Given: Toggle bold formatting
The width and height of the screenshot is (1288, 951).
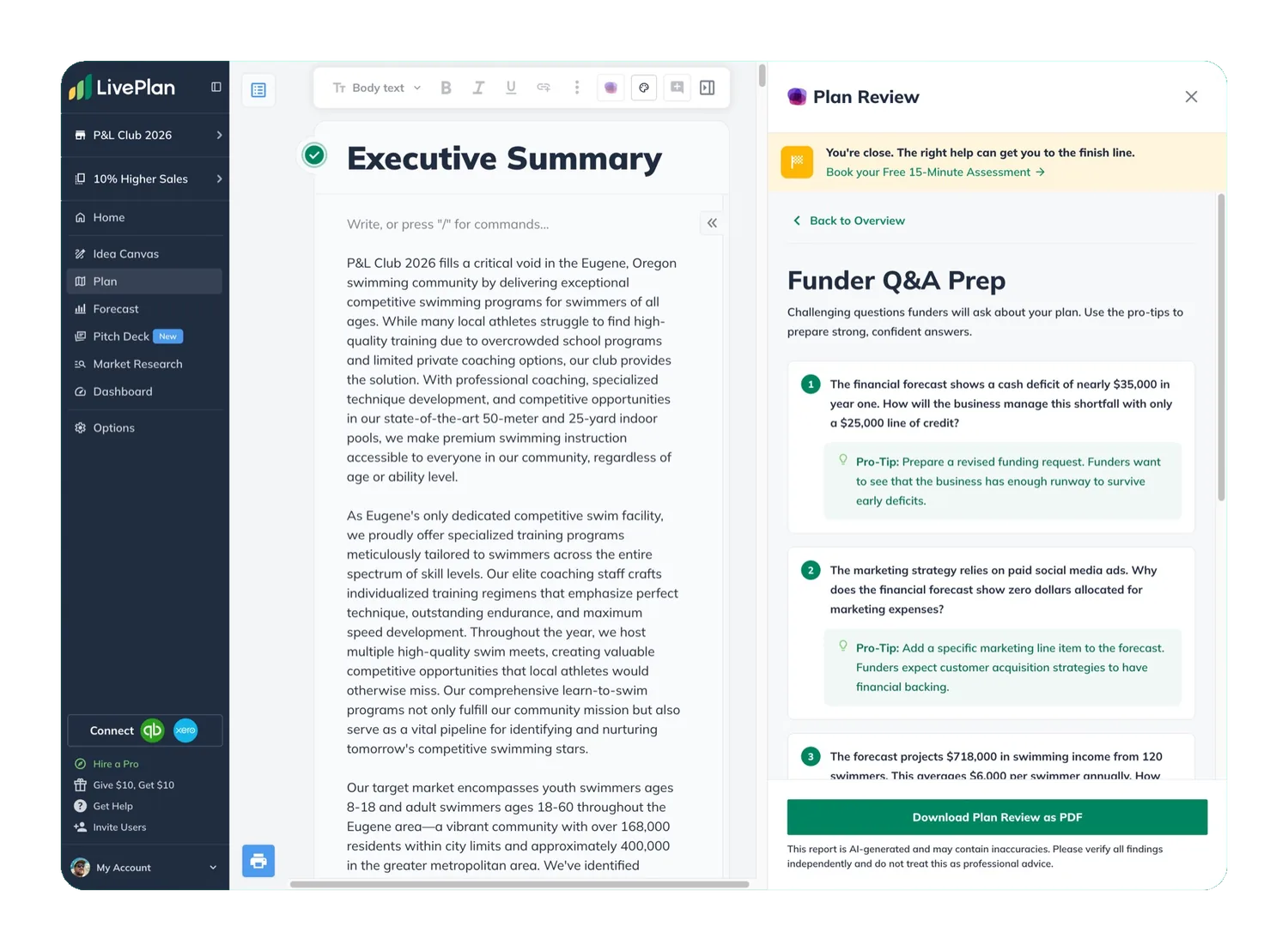Looking at the screenshot, I should [446, 88].
